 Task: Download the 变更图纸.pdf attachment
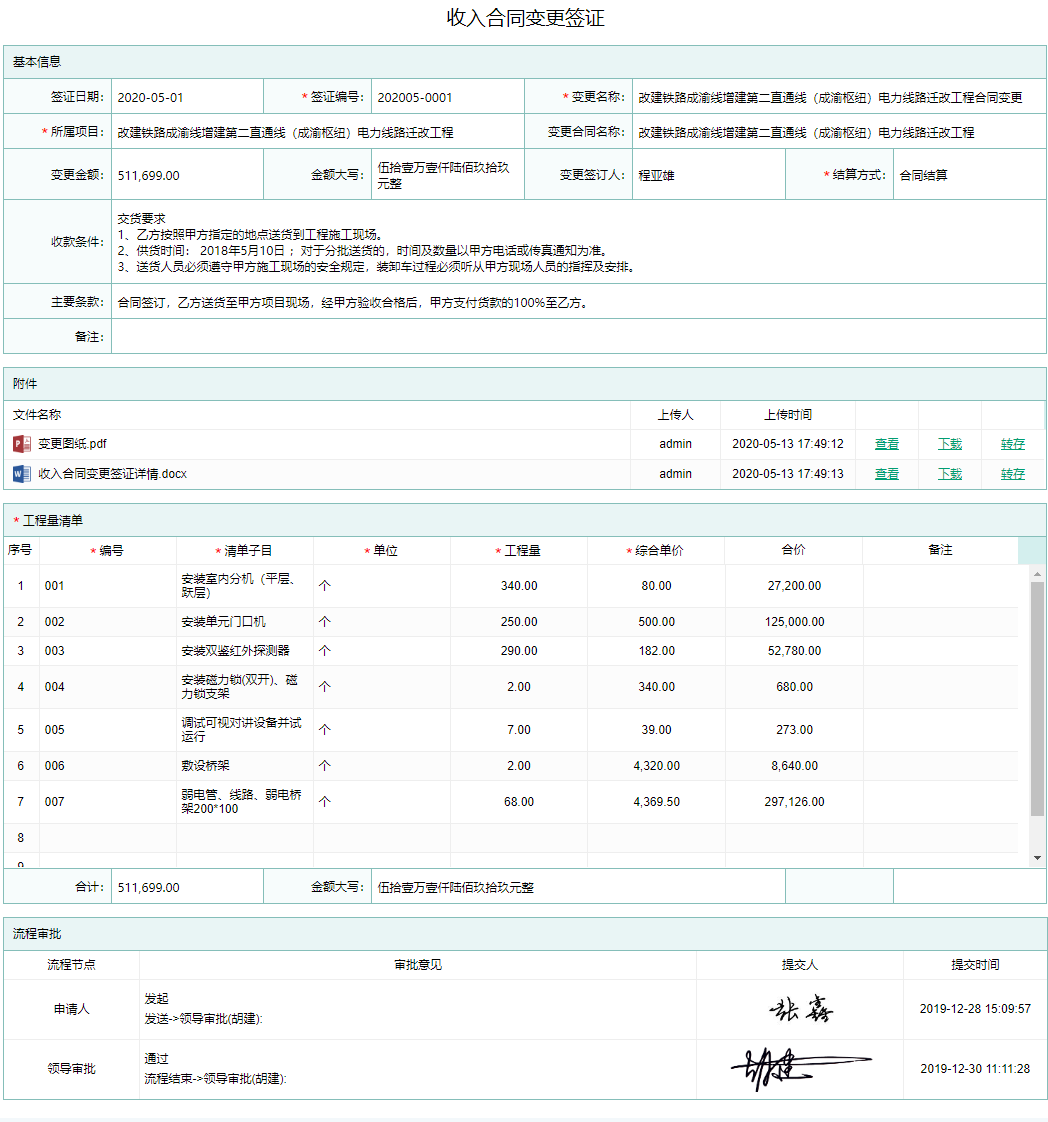tap(949, 444)
